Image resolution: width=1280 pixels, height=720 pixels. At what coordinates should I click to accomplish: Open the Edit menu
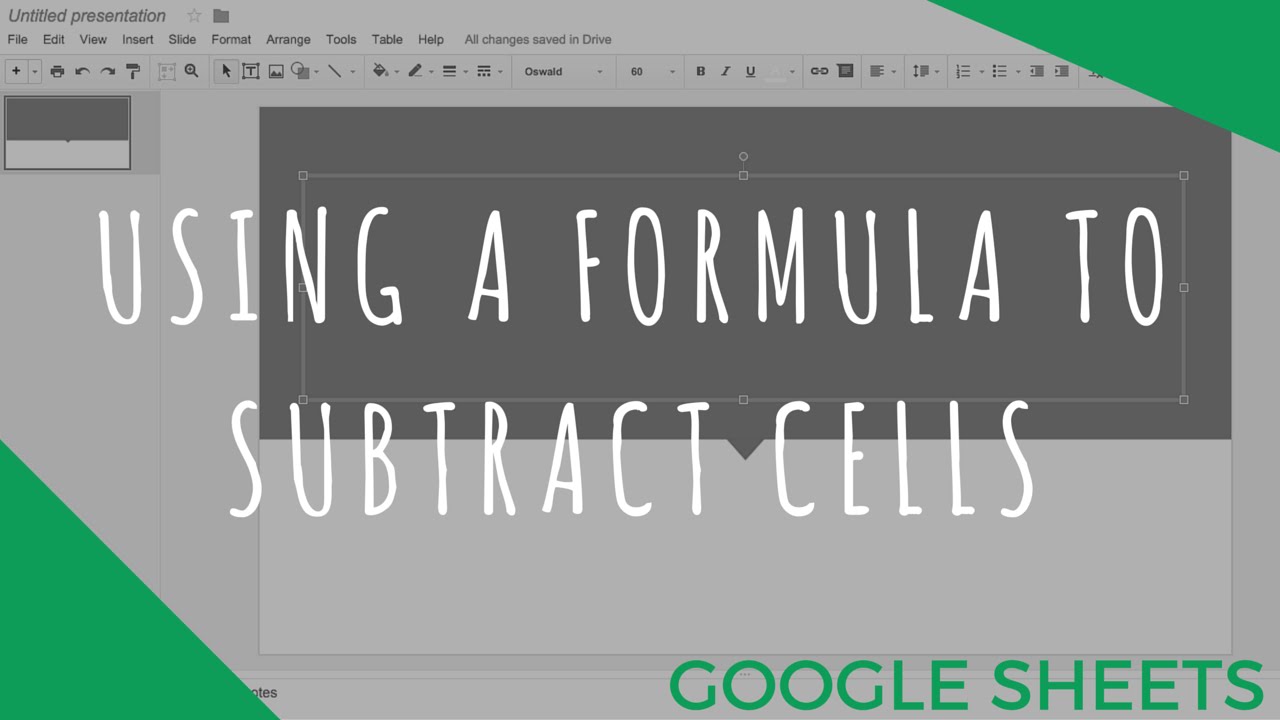click(53, 39)
